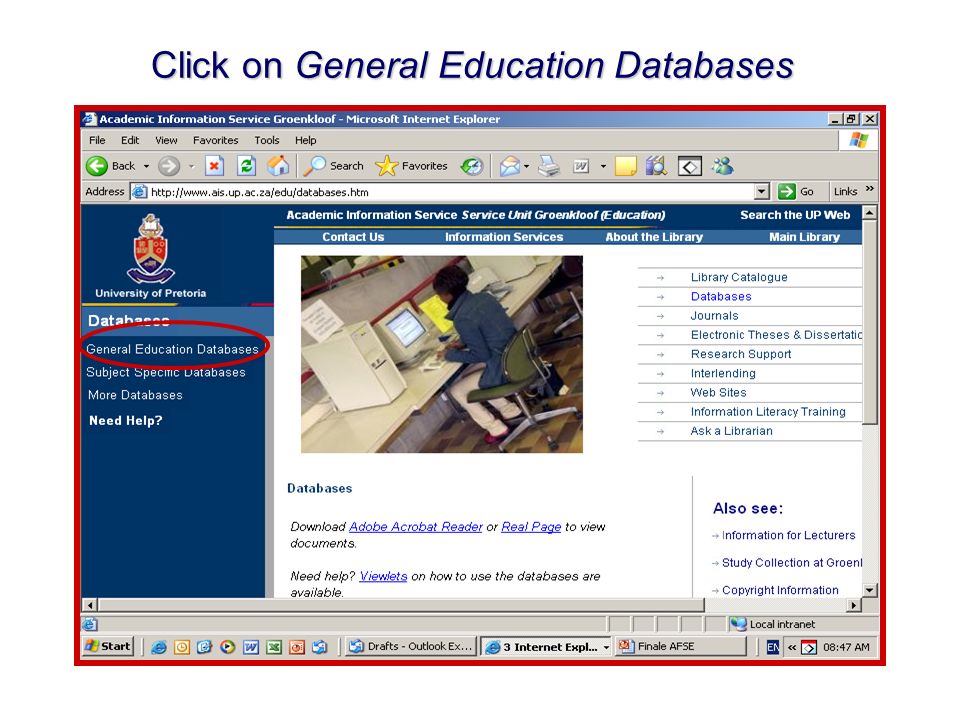Expand the Address bar dropdown arrow
This screenshot has height=720, width=960.
click(x=761, y=192)
